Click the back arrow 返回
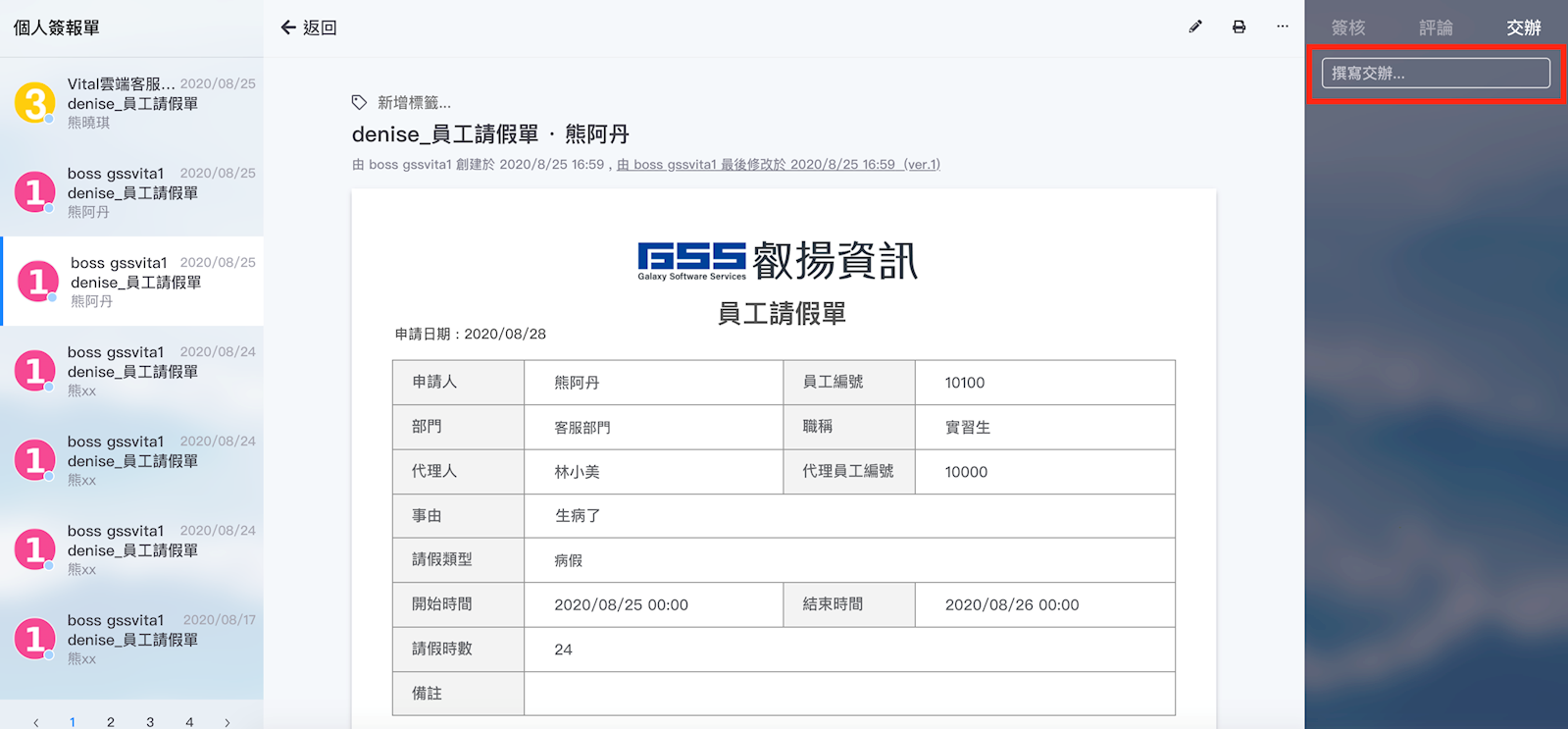The height and width of the screenshot is (729, 1568). coord(308,27)
